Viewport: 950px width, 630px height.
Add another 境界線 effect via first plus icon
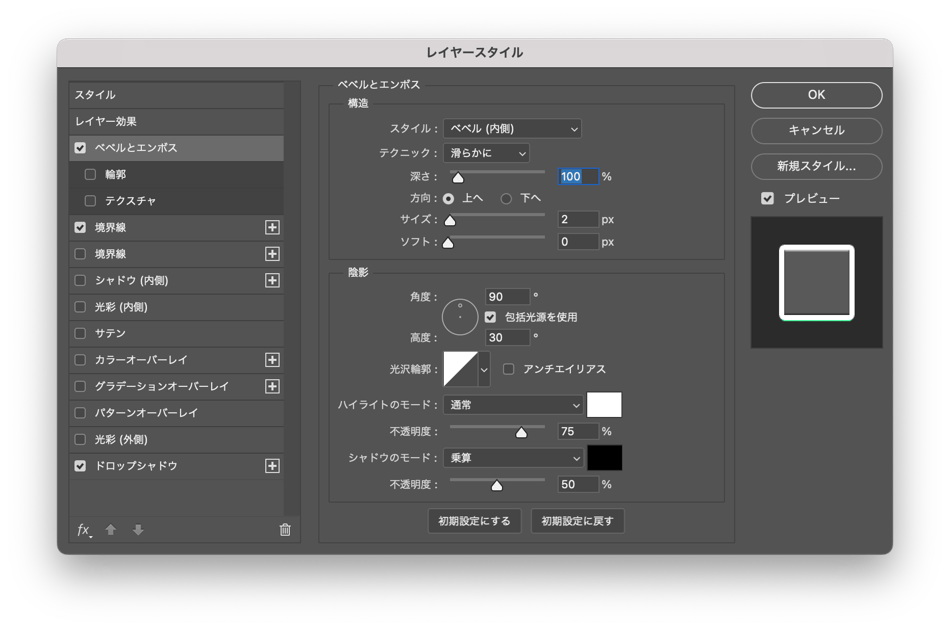pos(272,228)
